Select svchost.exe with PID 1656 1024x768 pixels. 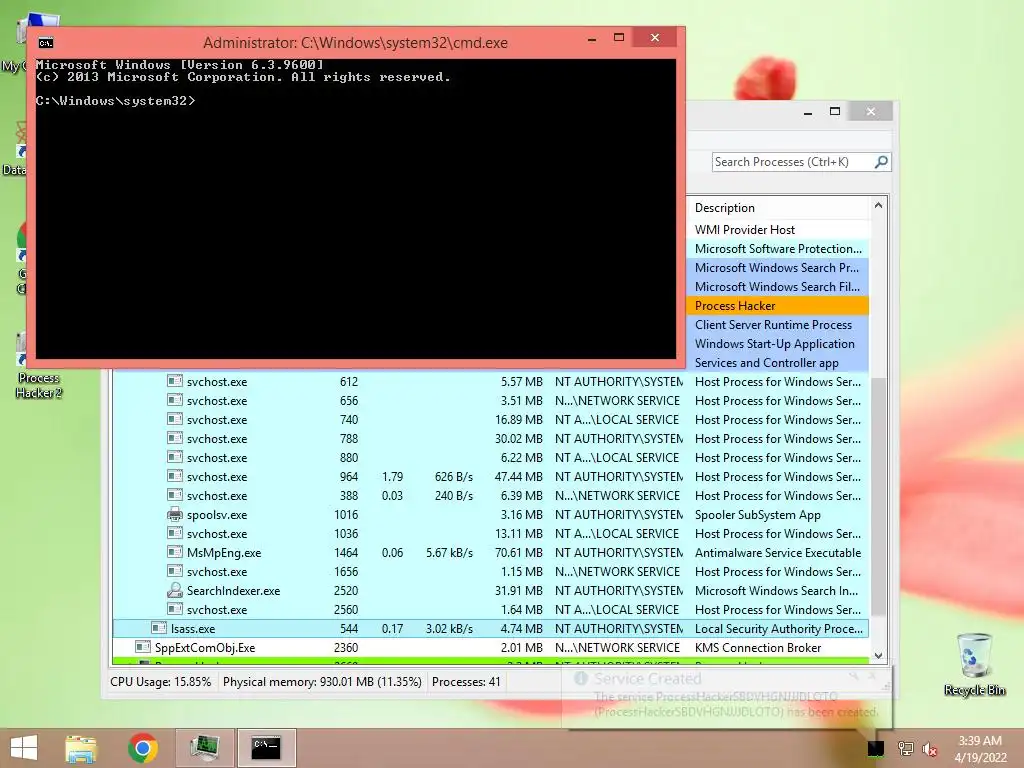coord(490,571)
